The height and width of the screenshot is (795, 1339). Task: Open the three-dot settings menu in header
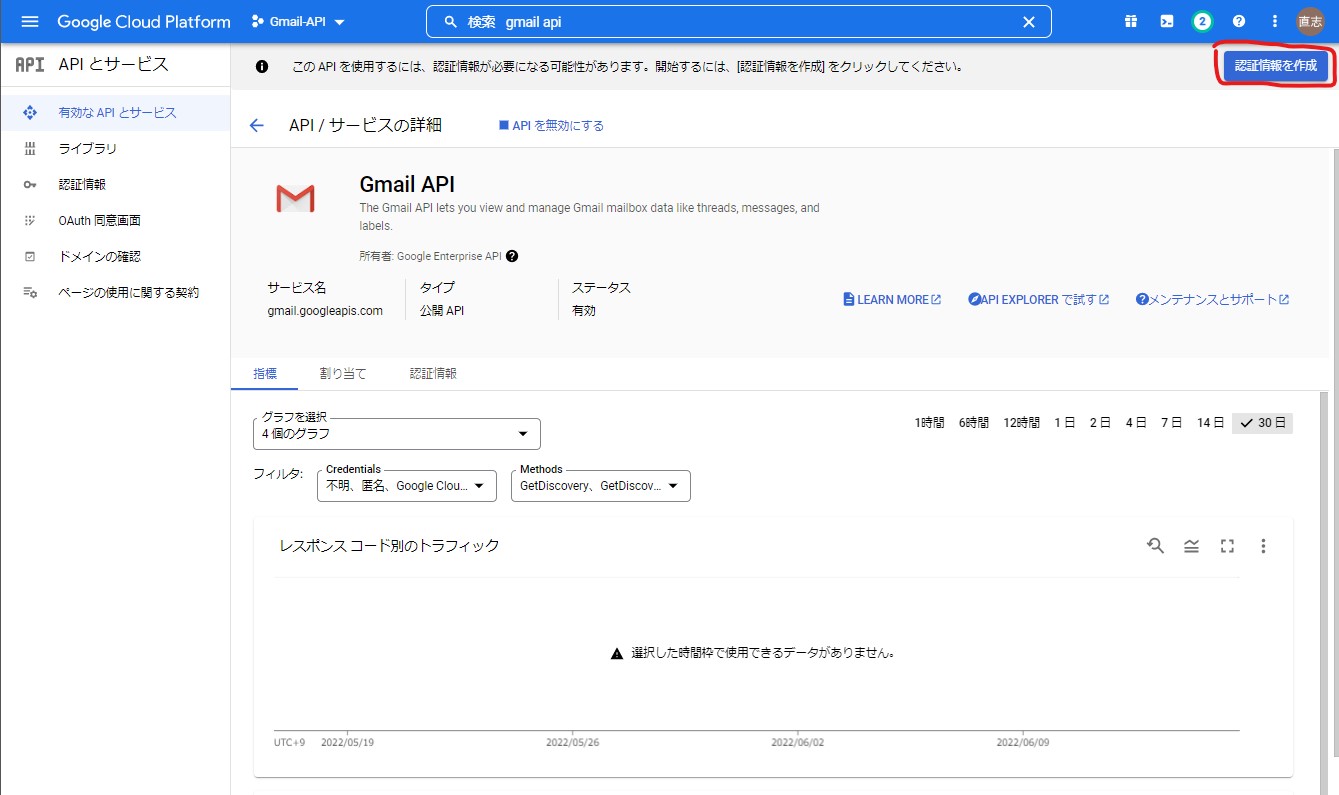tap(1274, 21)
